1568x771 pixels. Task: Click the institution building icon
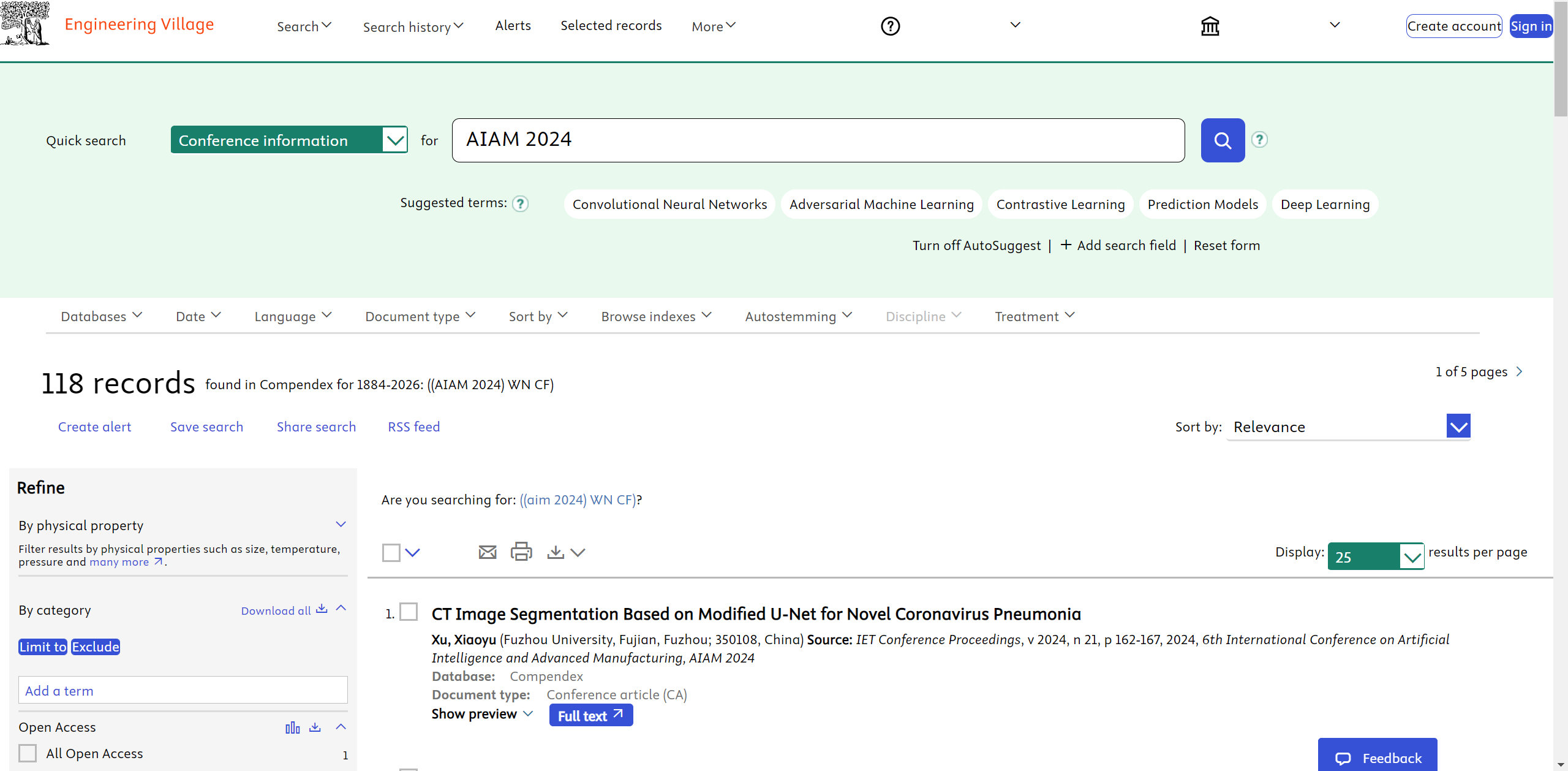click(x=1210, y=26)
